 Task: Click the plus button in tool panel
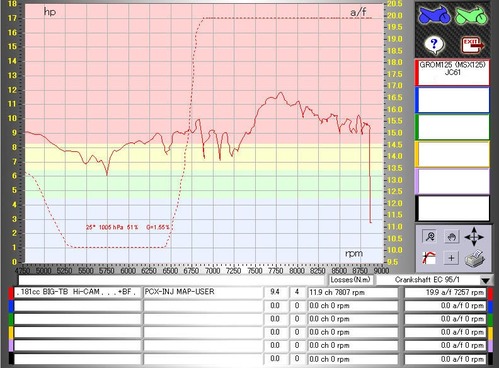(x=451, y=258)
